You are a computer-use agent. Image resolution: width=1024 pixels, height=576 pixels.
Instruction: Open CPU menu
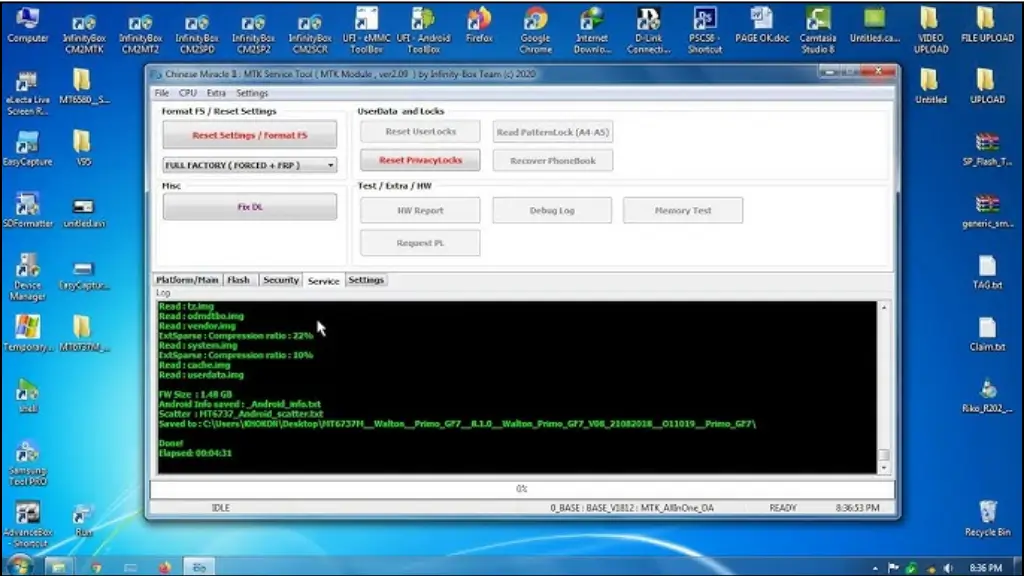pos(187,93)
